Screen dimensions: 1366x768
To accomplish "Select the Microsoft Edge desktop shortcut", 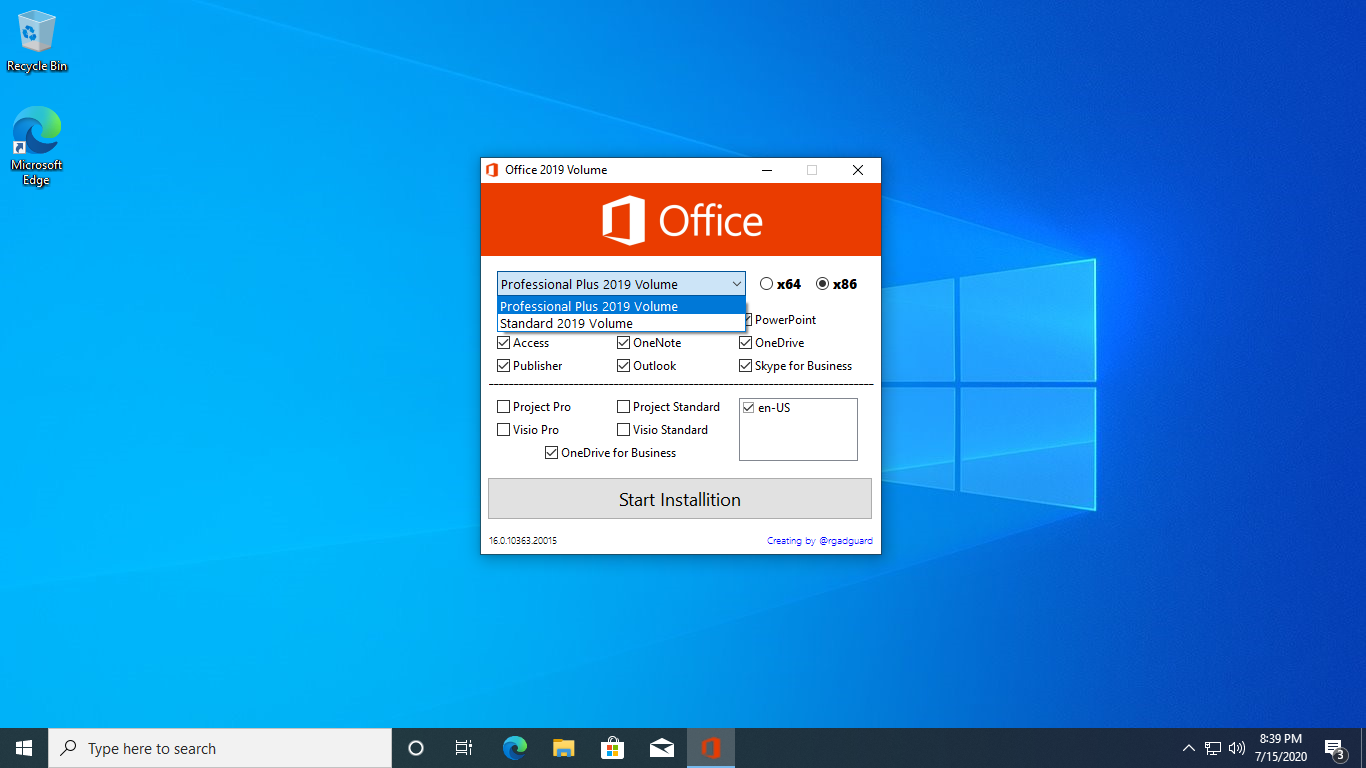I will [x=37, y=147].
